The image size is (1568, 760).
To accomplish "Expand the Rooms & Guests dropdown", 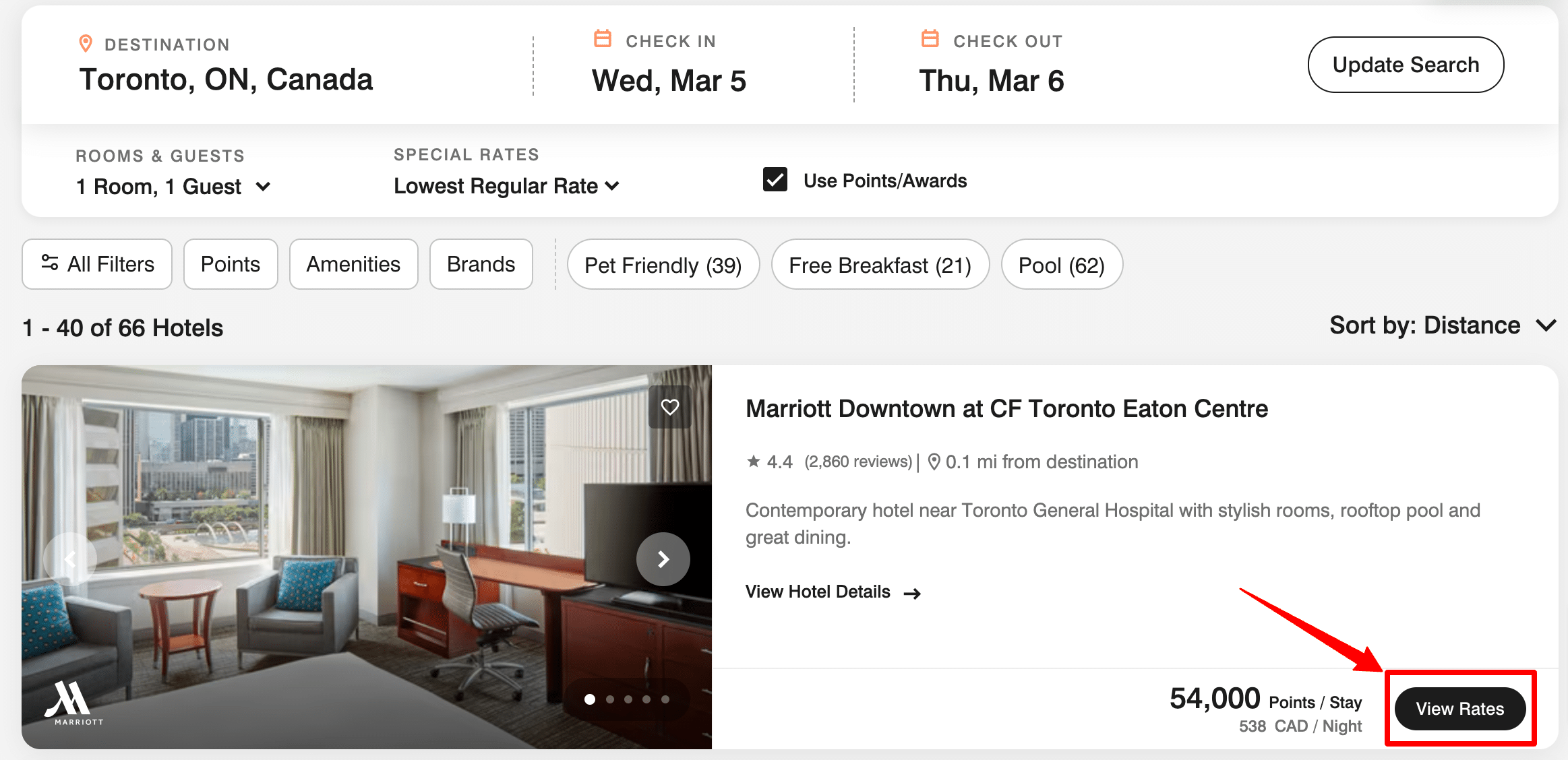I will tap(173, 187).
